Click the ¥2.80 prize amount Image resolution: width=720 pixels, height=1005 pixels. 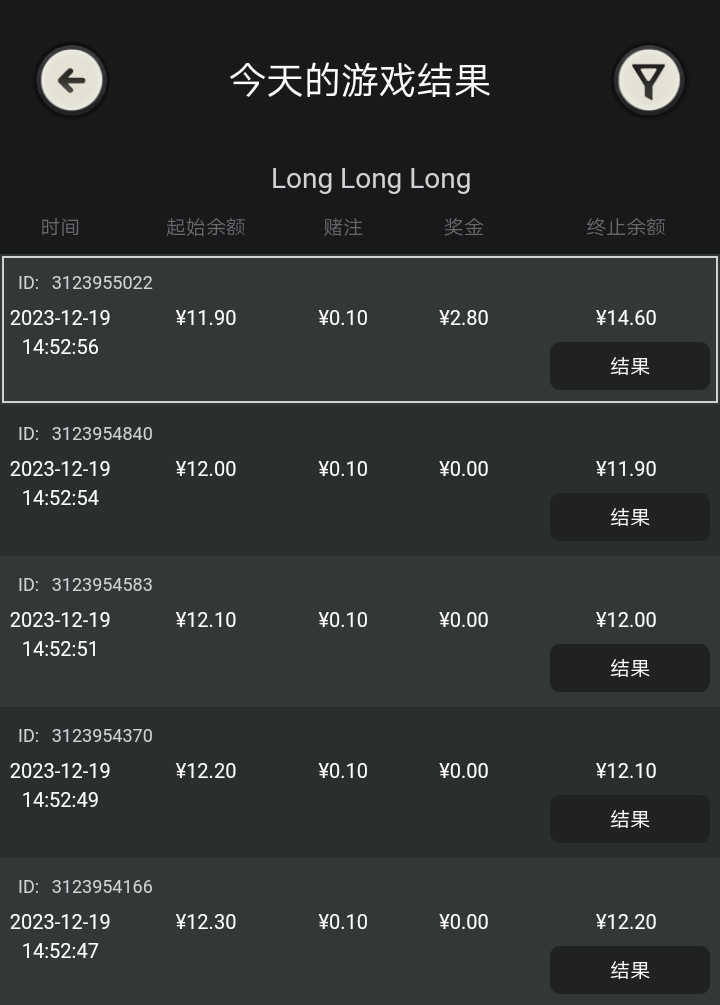pos(464,318)
